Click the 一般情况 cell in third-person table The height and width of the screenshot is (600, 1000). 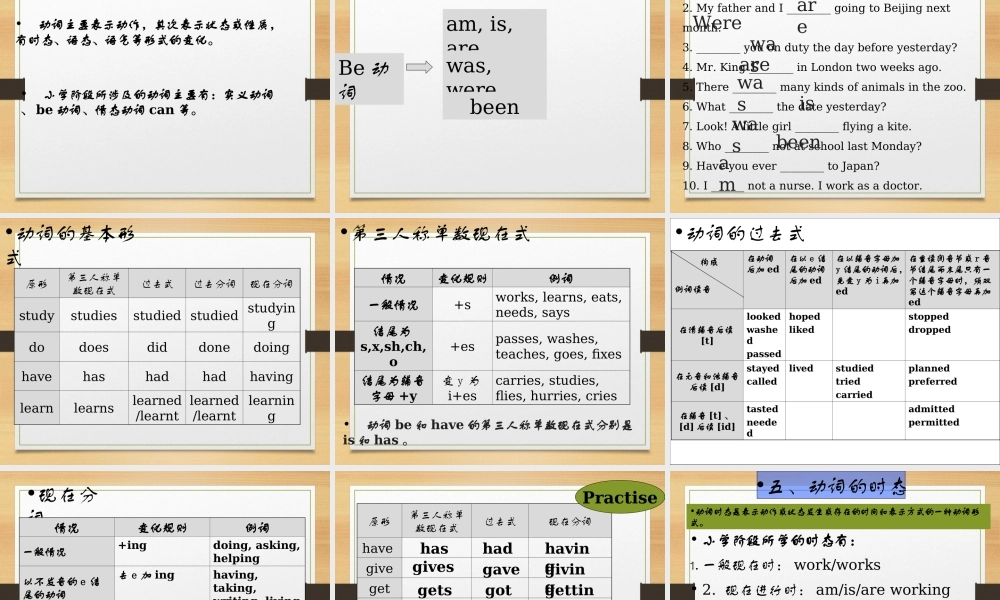click(393, 305)
